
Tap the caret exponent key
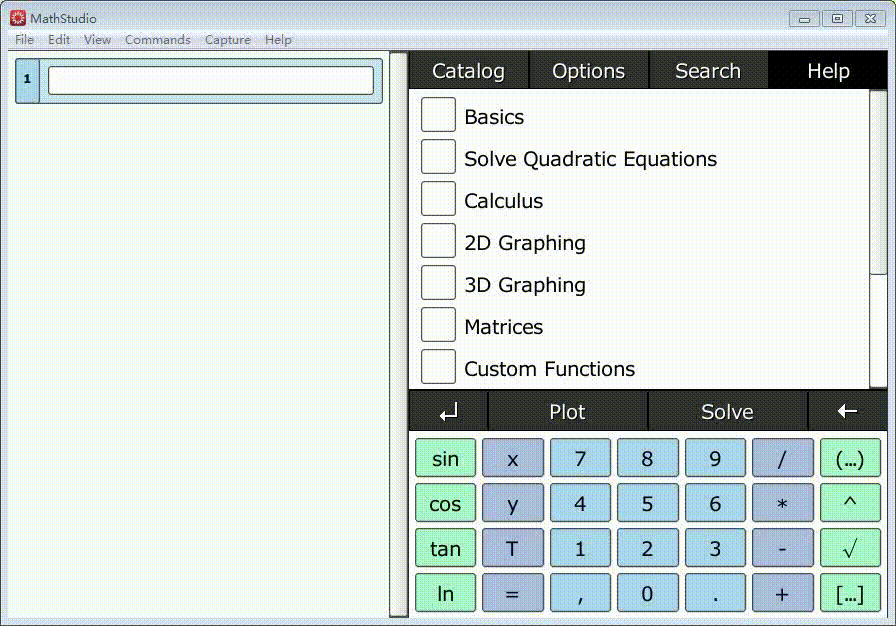(850, 503)
